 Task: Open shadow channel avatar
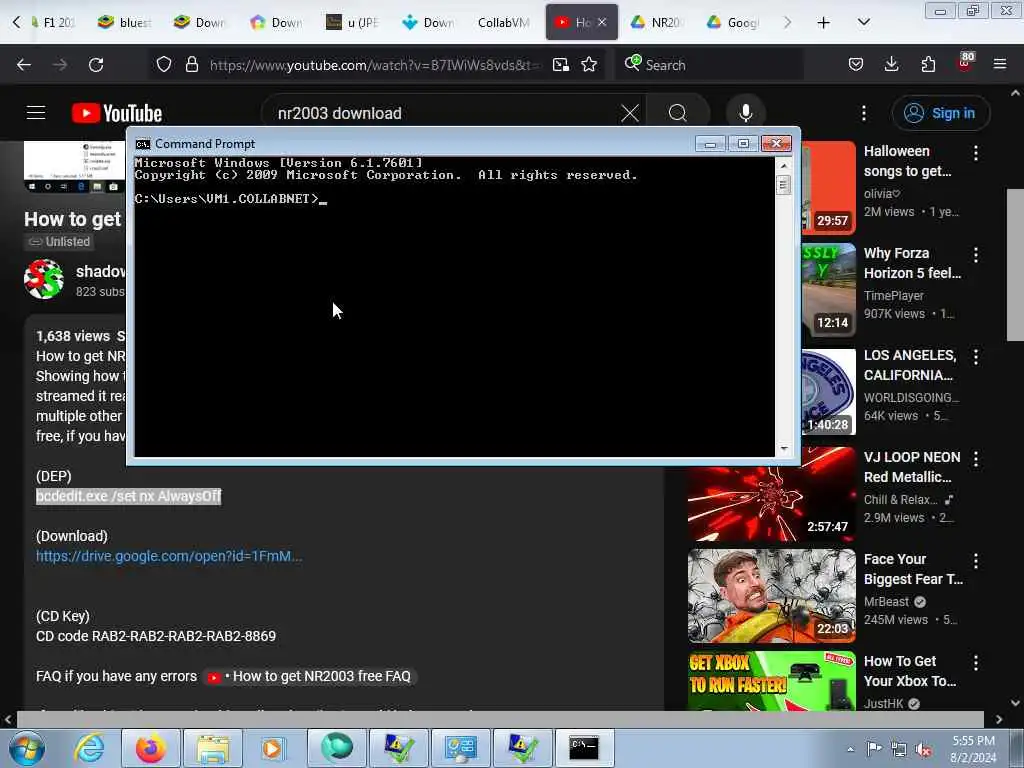(44, 279)
